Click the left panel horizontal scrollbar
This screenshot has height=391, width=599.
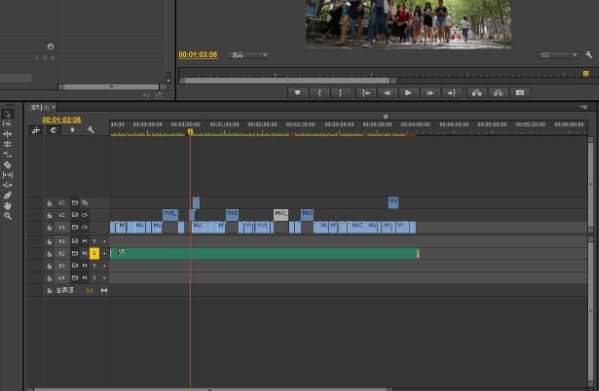[x=112, y=87]
